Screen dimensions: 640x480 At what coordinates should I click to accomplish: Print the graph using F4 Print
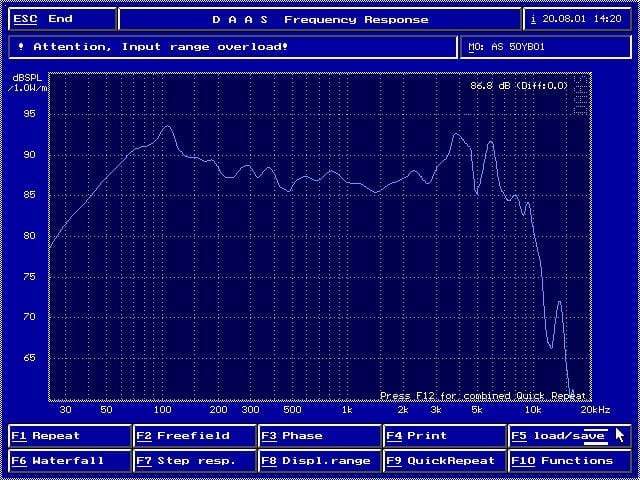click(444, 436)
